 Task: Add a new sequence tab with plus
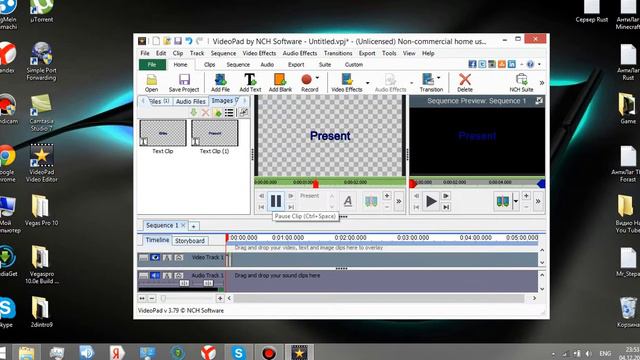point(193,226)
